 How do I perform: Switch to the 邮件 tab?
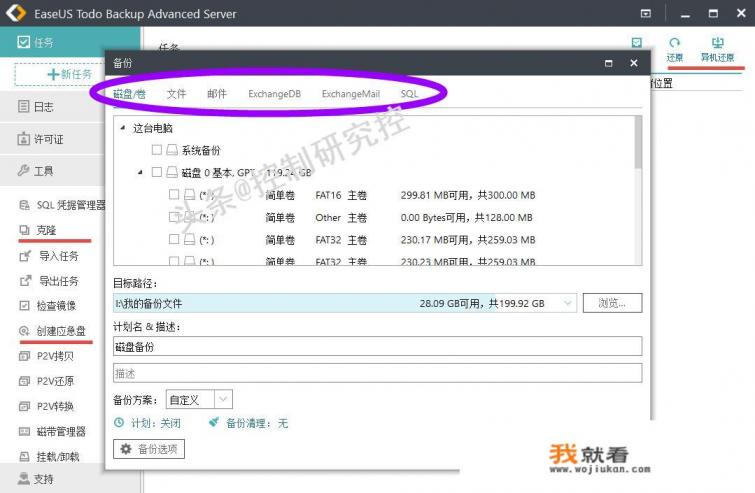(x=217, y=94)
